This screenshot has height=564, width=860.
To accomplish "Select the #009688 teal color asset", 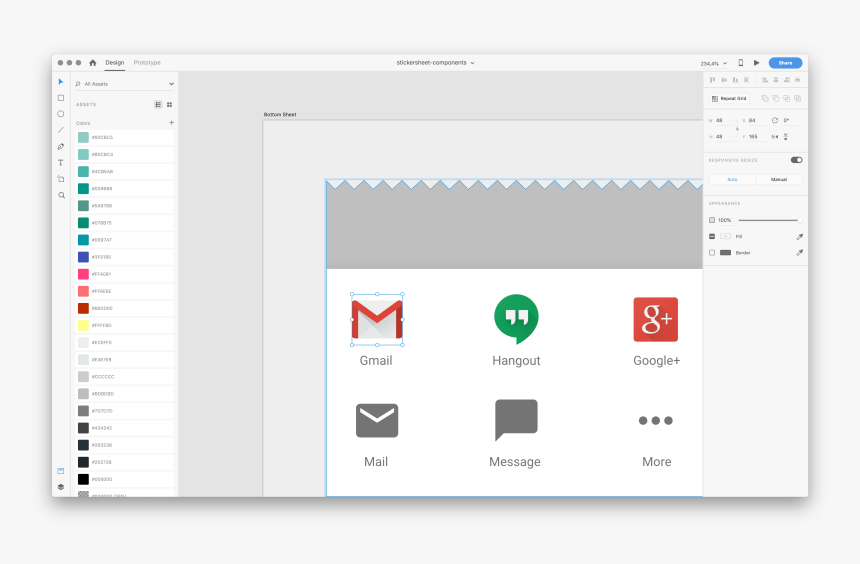I will (125, 189).
